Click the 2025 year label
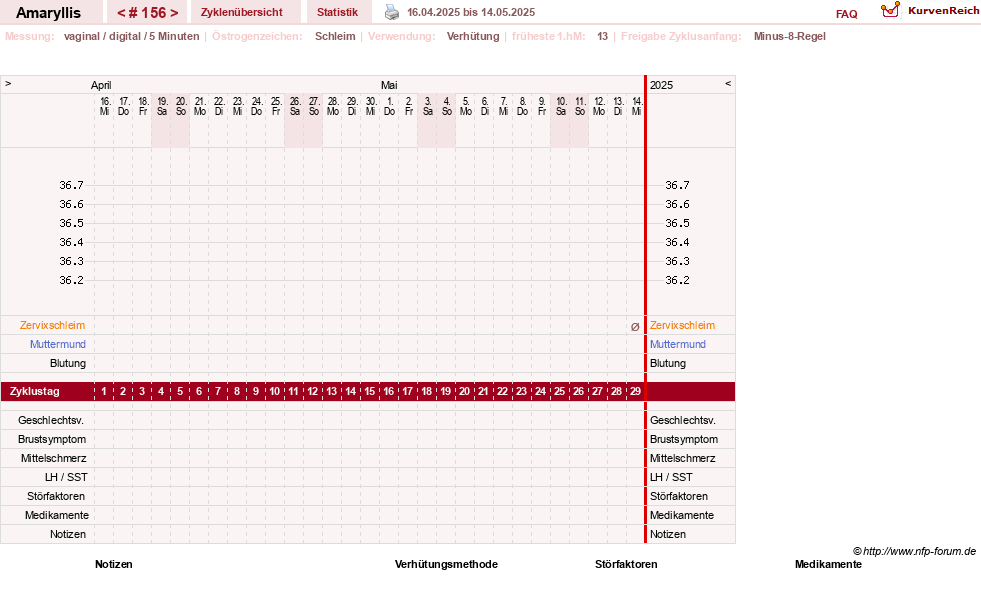The width and height of the screenshot is (981, 603). [661, 85]
